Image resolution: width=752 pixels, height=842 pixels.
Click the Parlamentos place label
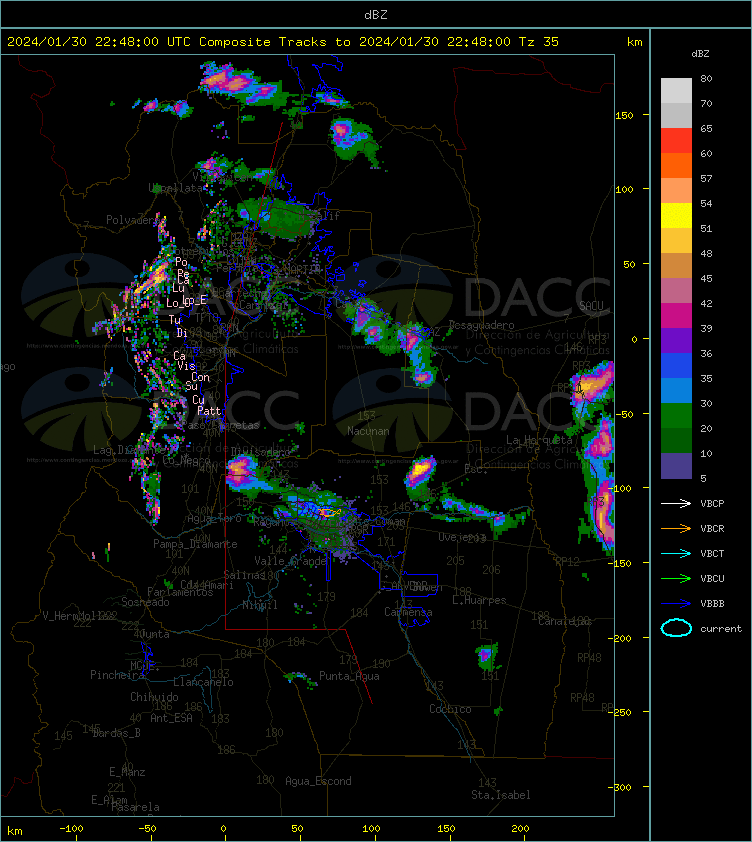coord(180,592)
